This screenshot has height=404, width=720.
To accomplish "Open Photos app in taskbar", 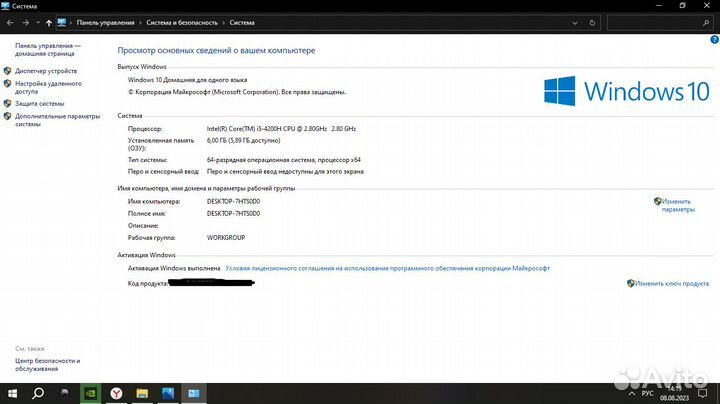I will [x=168, y=393].
